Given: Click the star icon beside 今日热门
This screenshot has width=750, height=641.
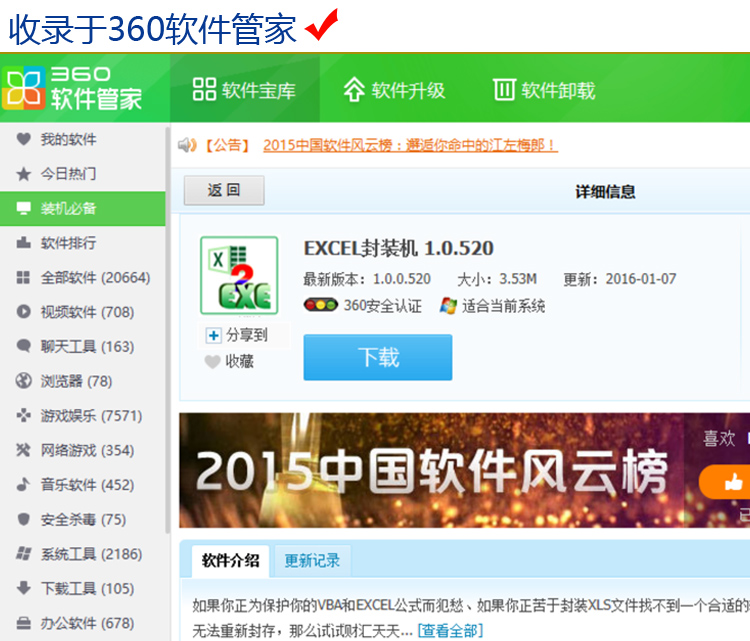Looking at the screenshot, I should 23,174.
